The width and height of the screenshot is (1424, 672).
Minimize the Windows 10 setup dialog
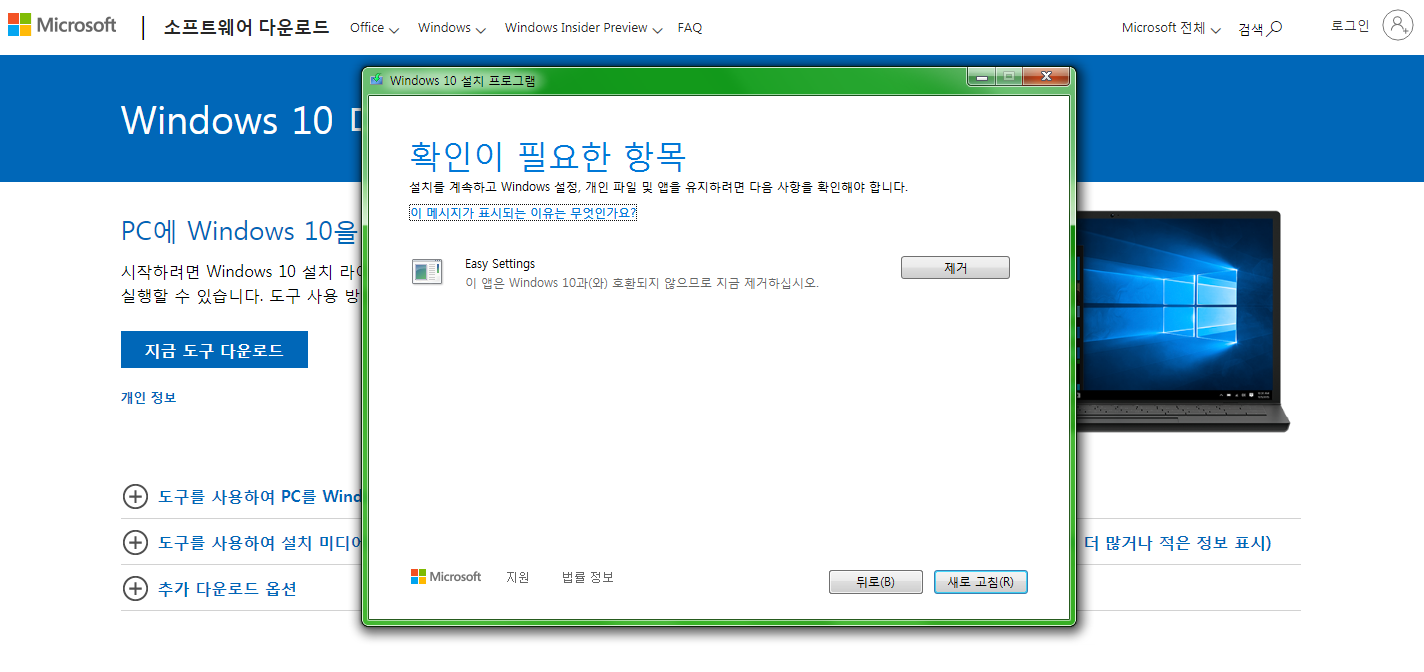point(981,77)
